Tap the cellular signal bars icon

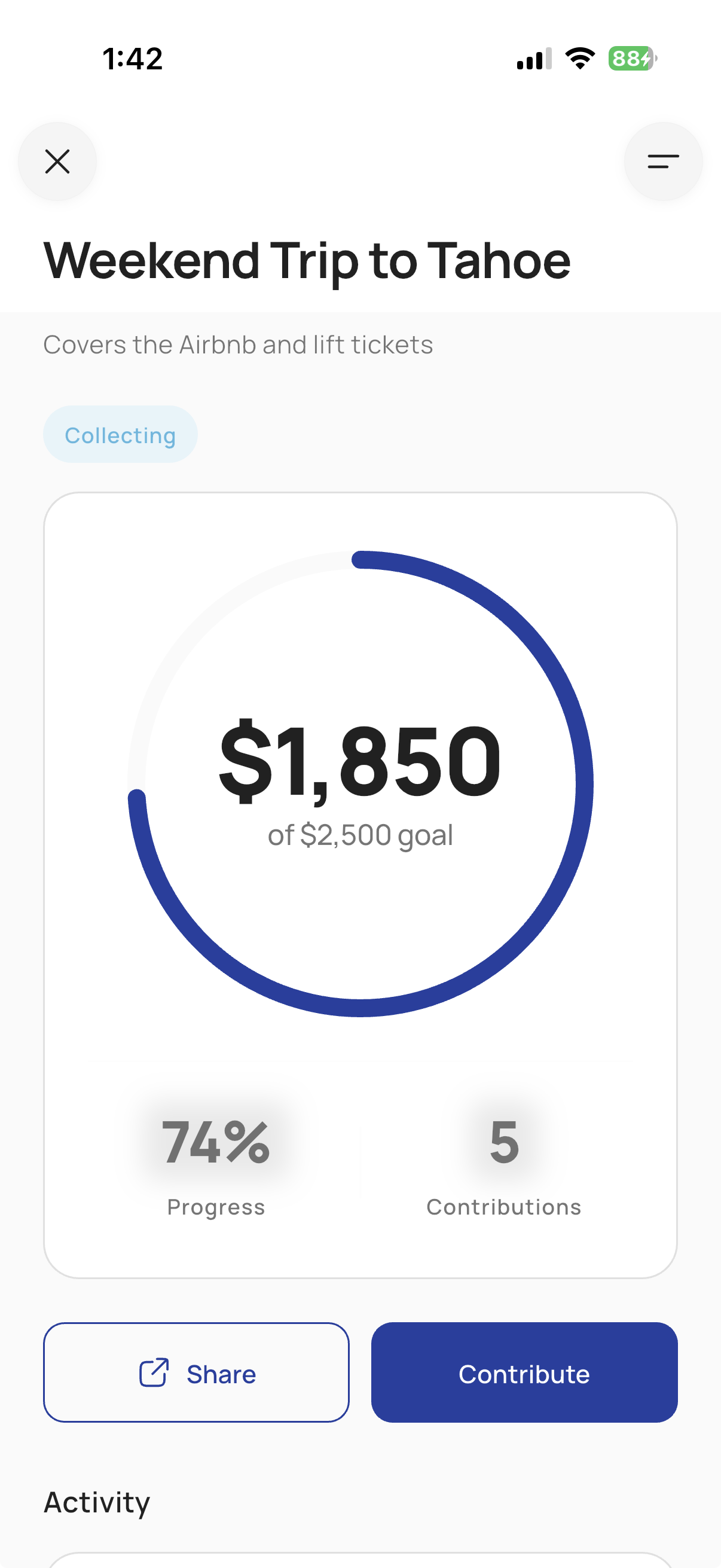534,59
